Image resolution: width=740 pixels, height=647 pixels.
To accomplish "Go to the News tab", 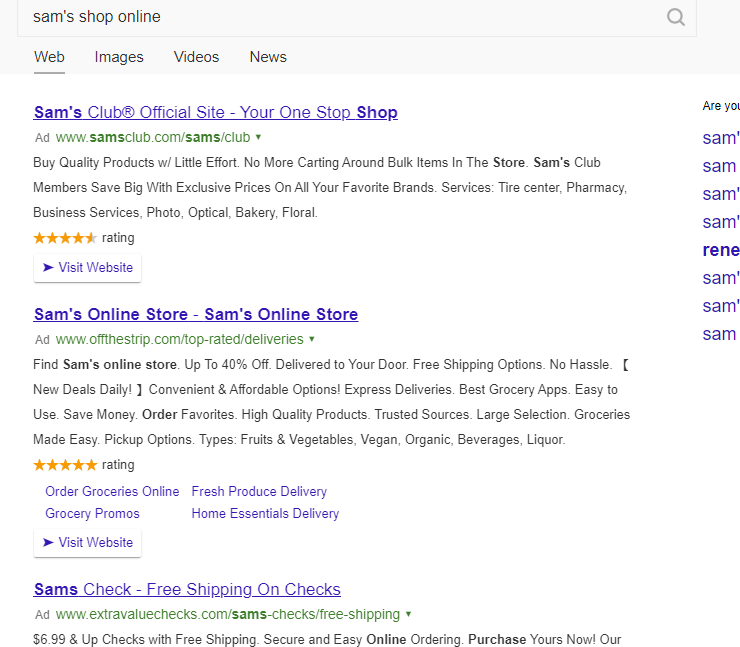I will click(x=268, y=57).
